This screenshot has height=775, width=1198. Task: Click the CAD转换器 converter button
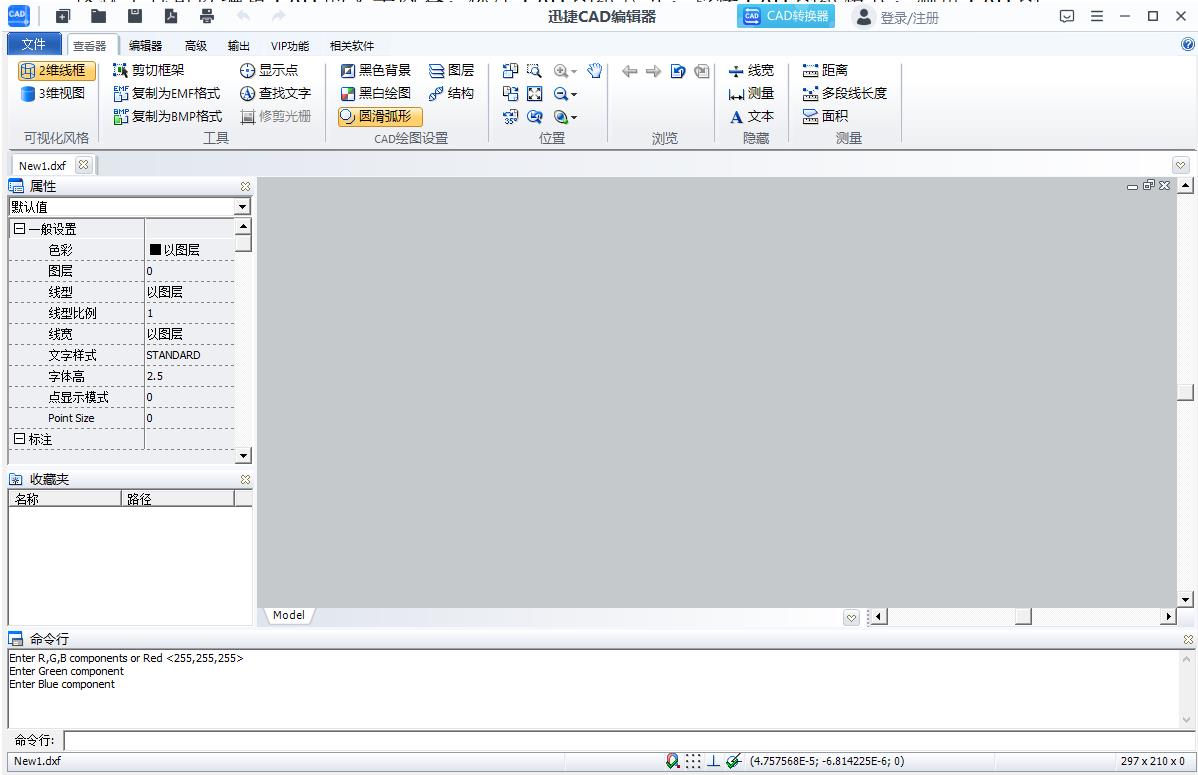(x=785, y=16)
